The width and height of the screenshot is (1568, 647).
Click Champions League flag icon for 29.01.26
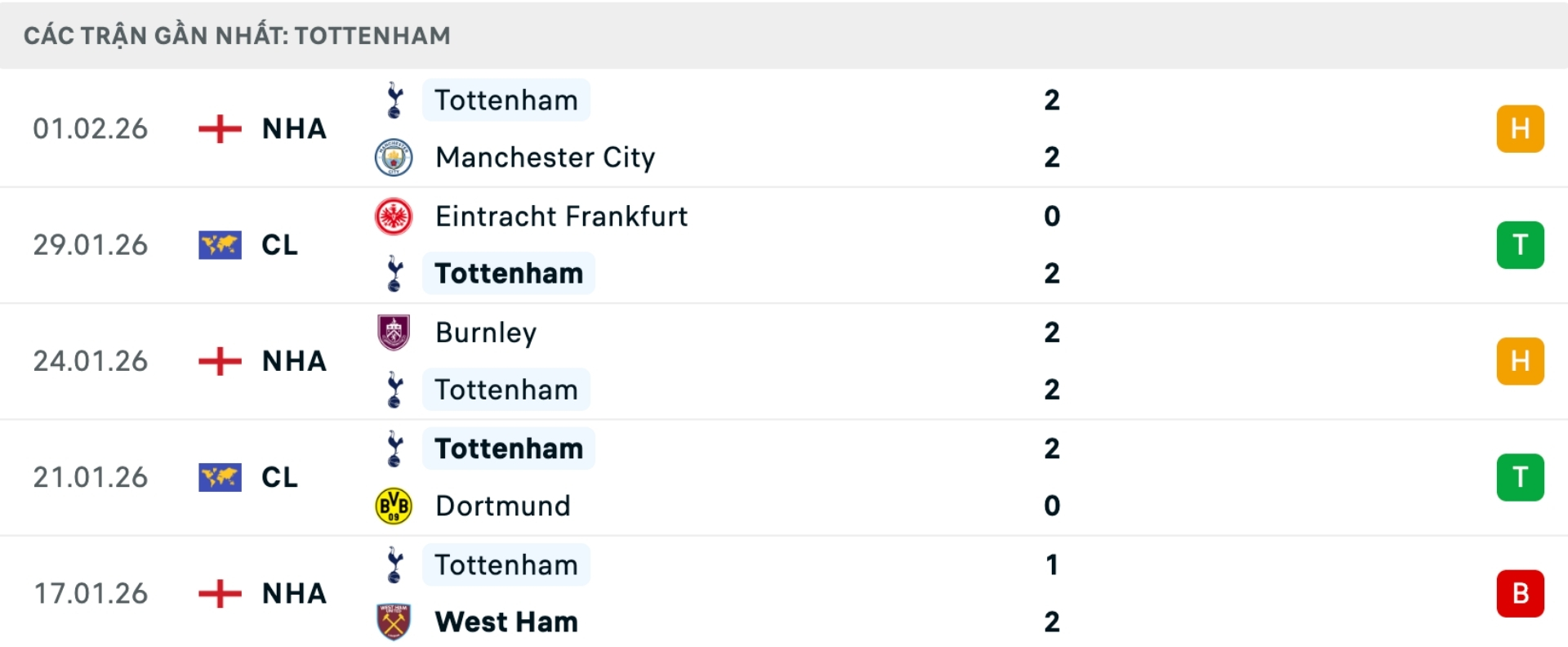tap(220, 245)
